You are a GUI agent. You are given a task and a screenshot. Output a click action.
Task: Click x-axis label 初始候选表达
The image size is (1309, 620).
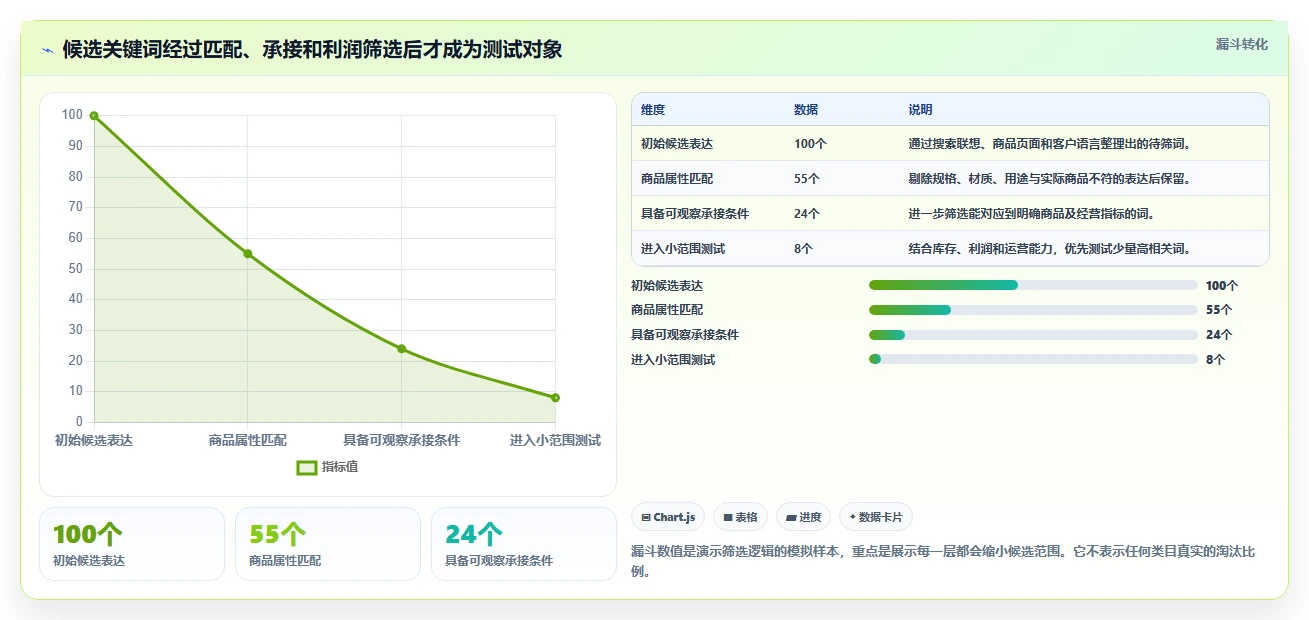tap(94, 440)
